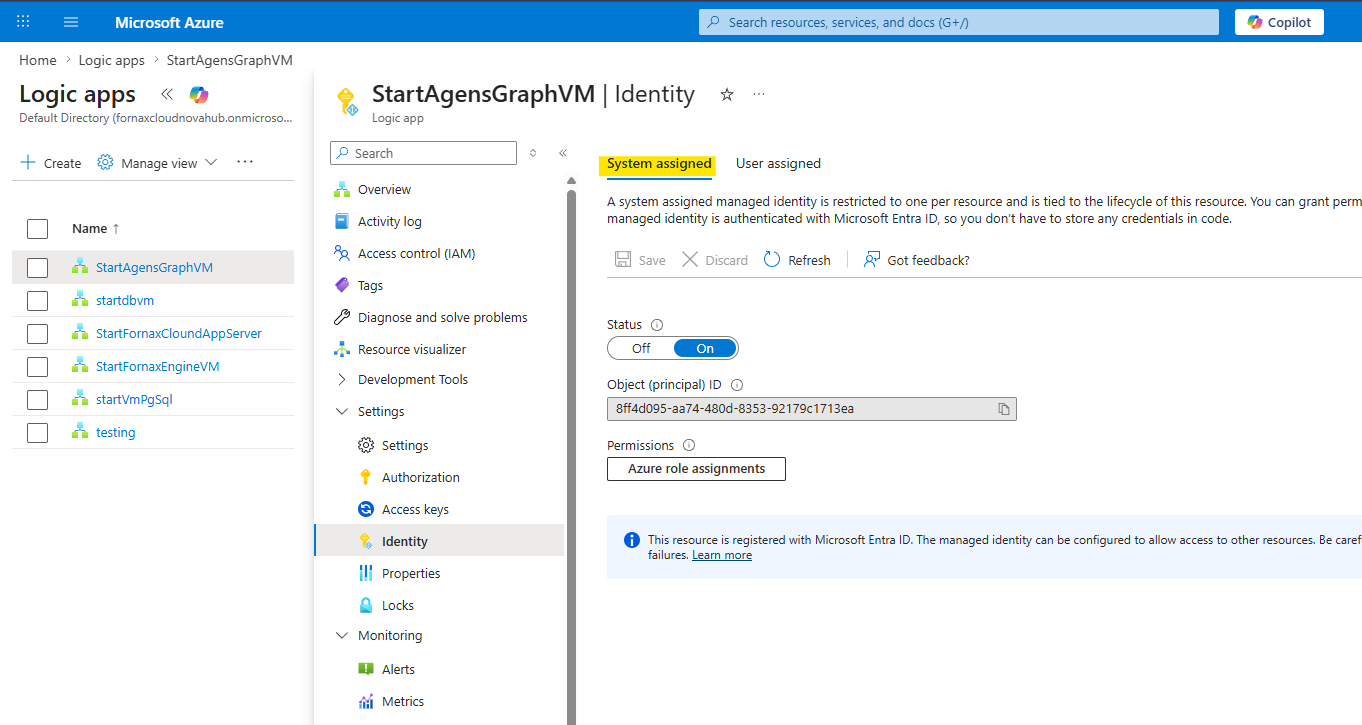The width and height of the screenshot is (1362, 725).
Task: Click the Status info icon
Action: 657,325
